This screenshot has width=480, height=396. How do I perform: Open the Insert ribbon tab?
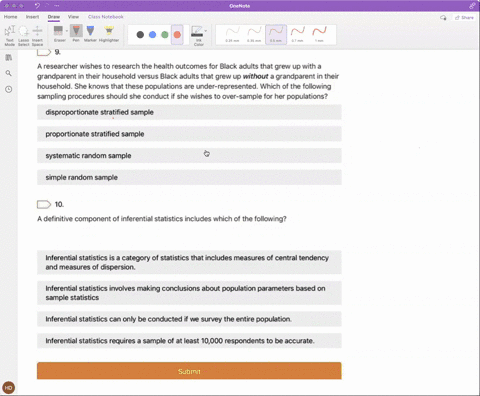32,17
